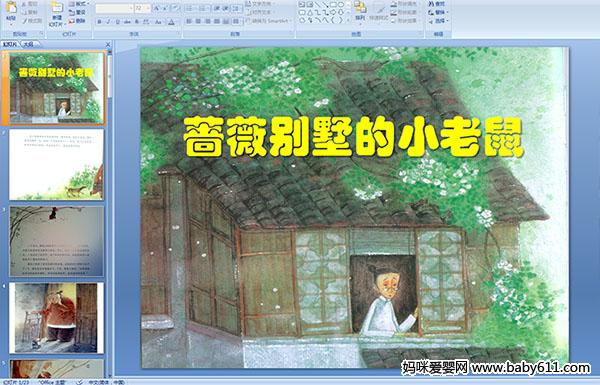Click Shape Fill in drawing group
600x385 pixels.
point(406,3)
